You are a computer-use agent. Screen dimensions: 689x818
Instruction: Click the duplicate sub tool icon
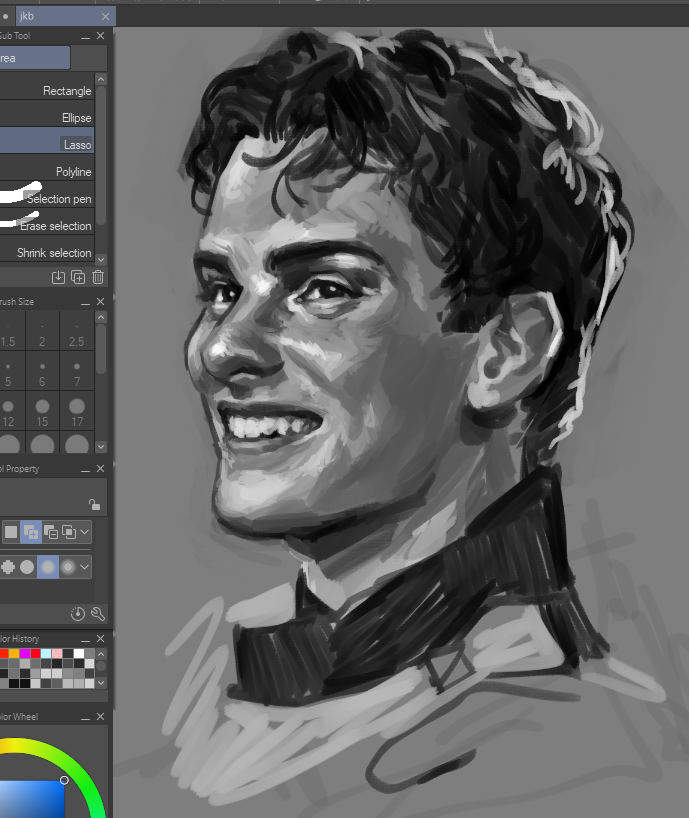78,278
